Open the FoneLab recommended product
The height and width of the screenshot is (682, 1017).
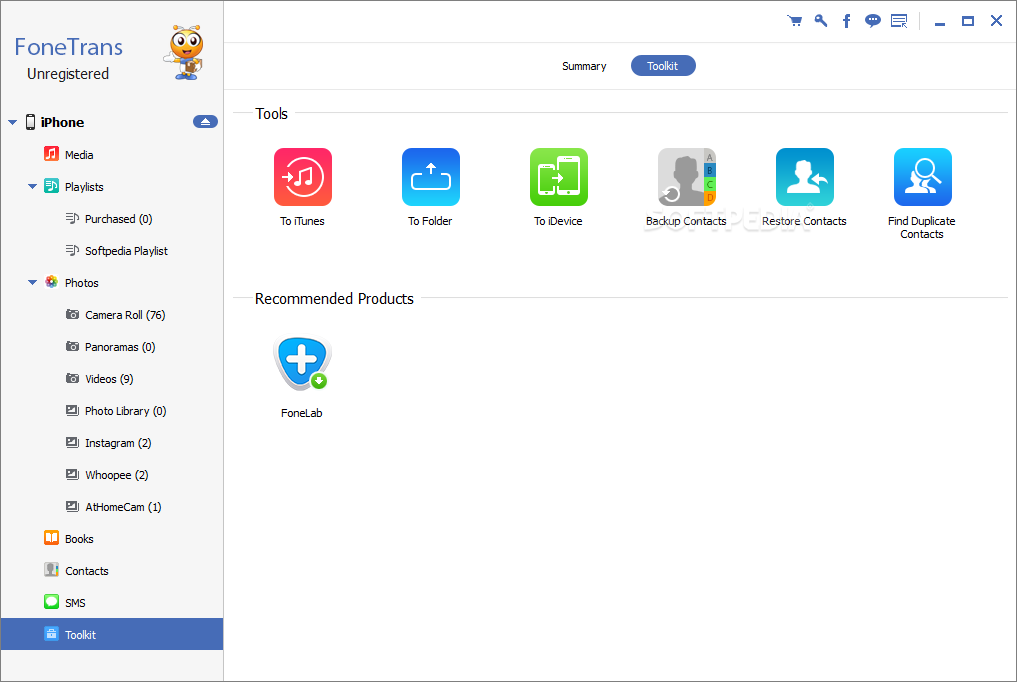pyautogui.click(x=302, y=364)
